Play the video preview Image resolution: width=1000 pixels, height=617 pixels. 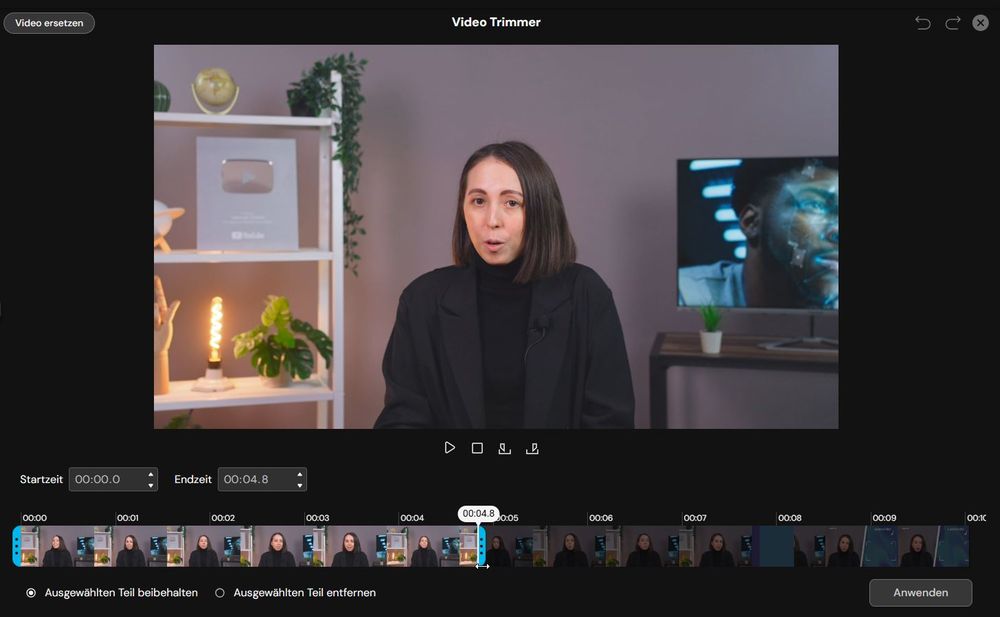449,447
